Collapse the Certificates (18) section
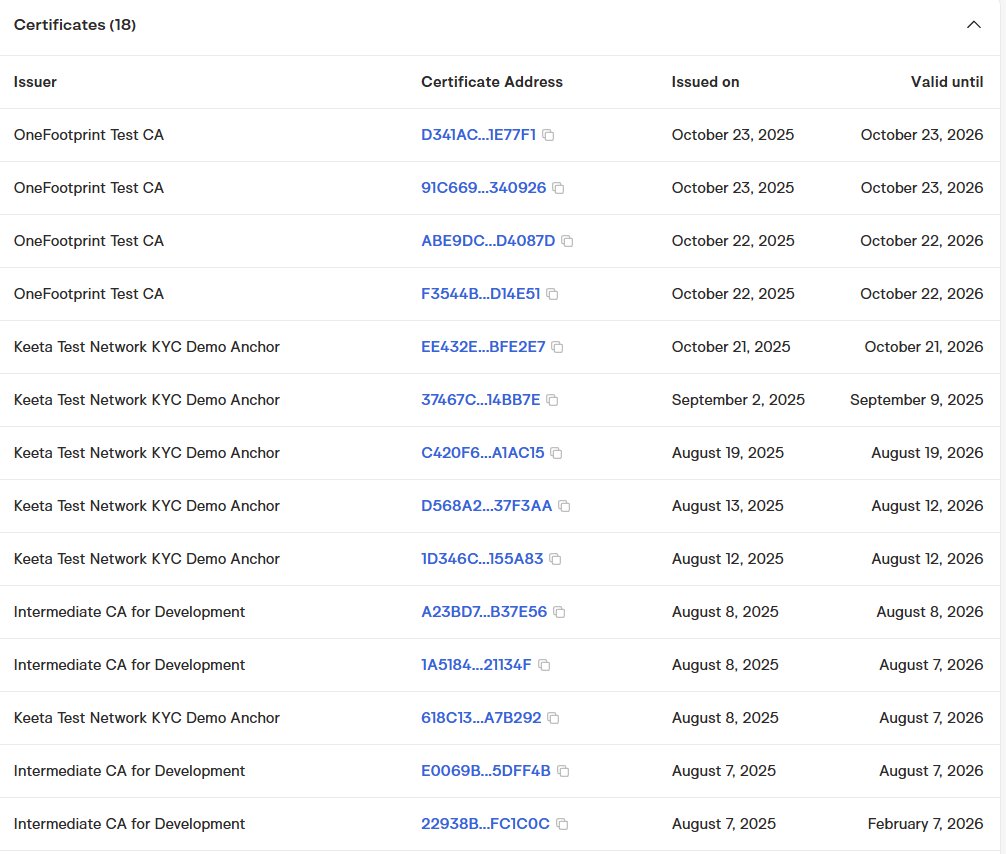 tap(973, 25)
